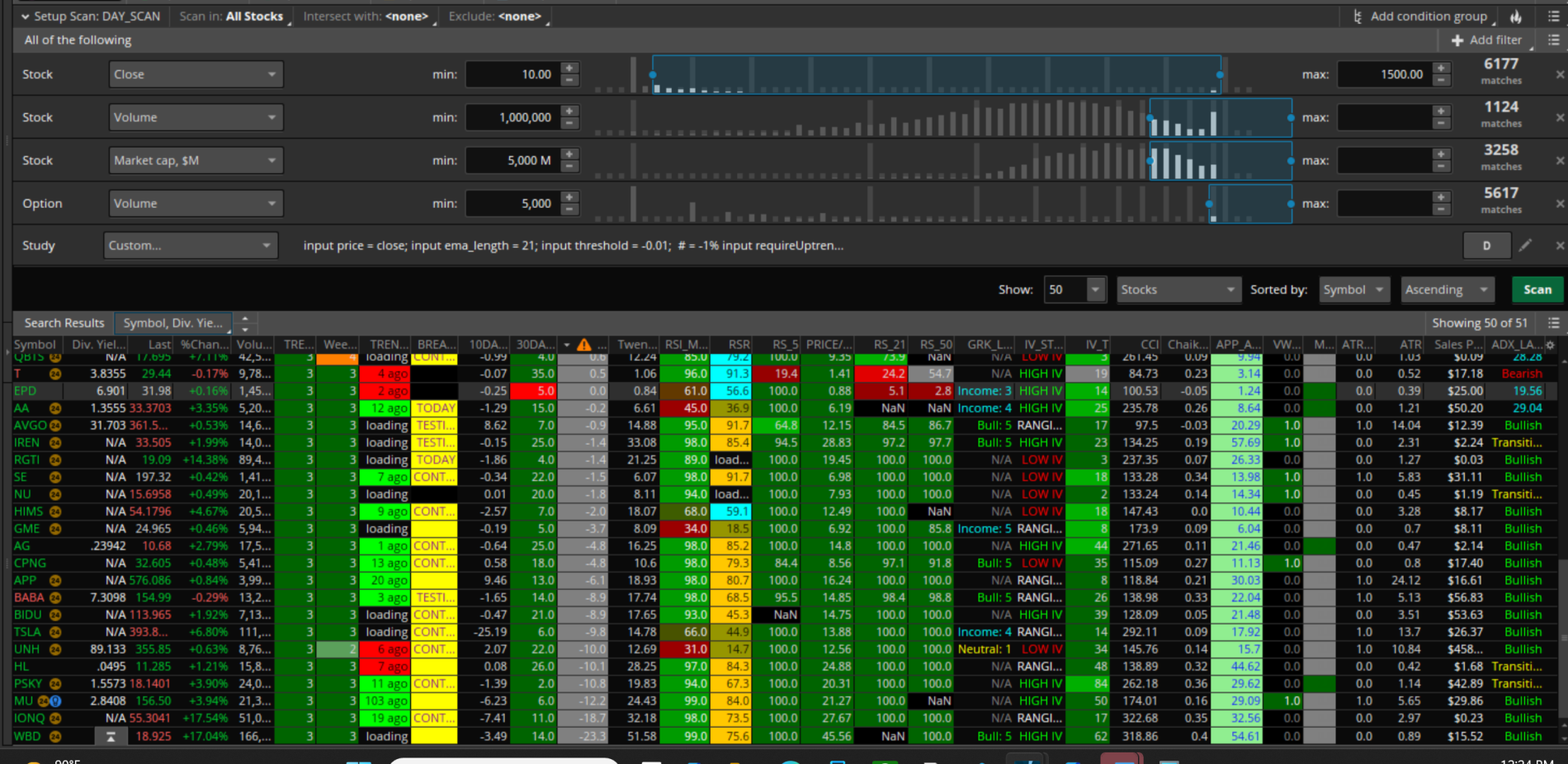Click Add condition group
Image resolution: width=1568 pixels, height=764 pixels.
point(1420,17)
